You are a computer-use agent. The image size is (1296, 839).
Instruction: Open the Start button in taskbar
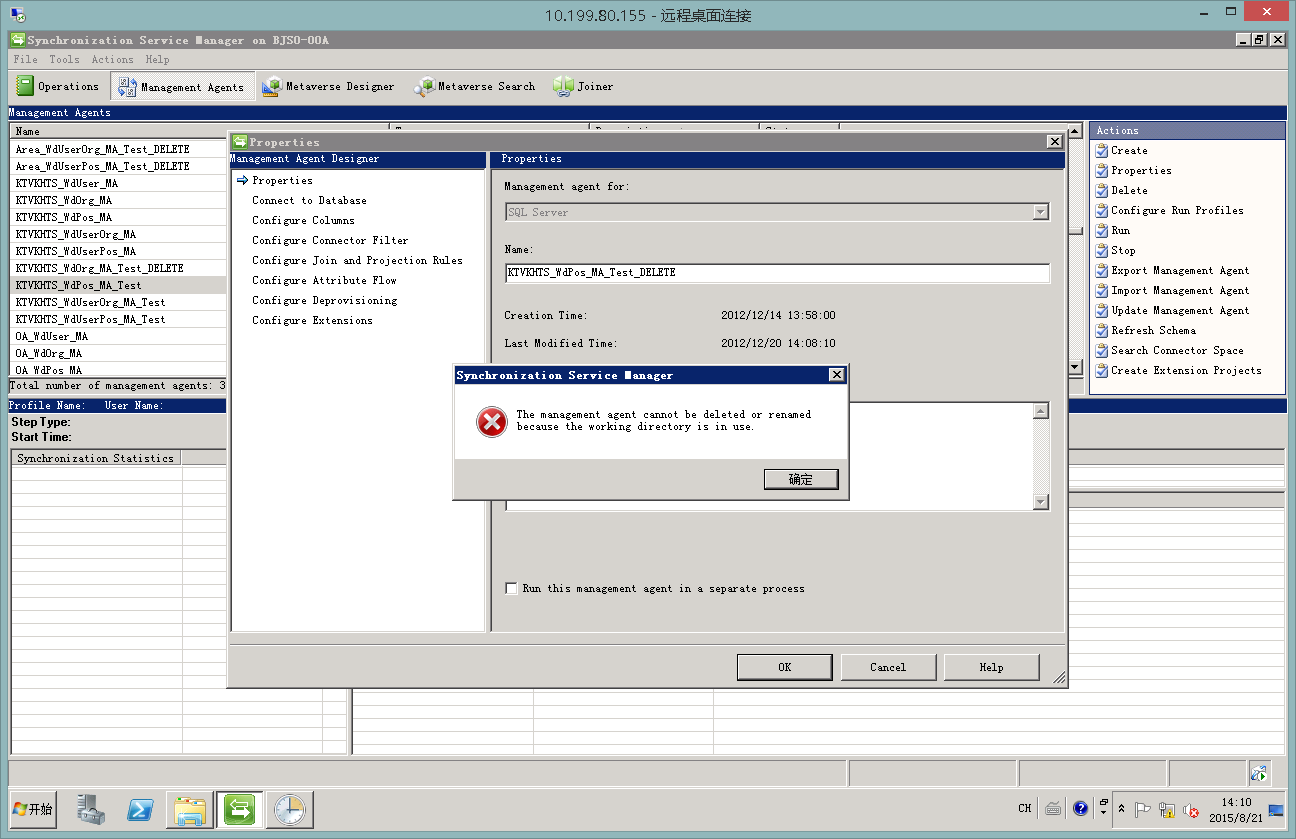[x=32, y=809]
